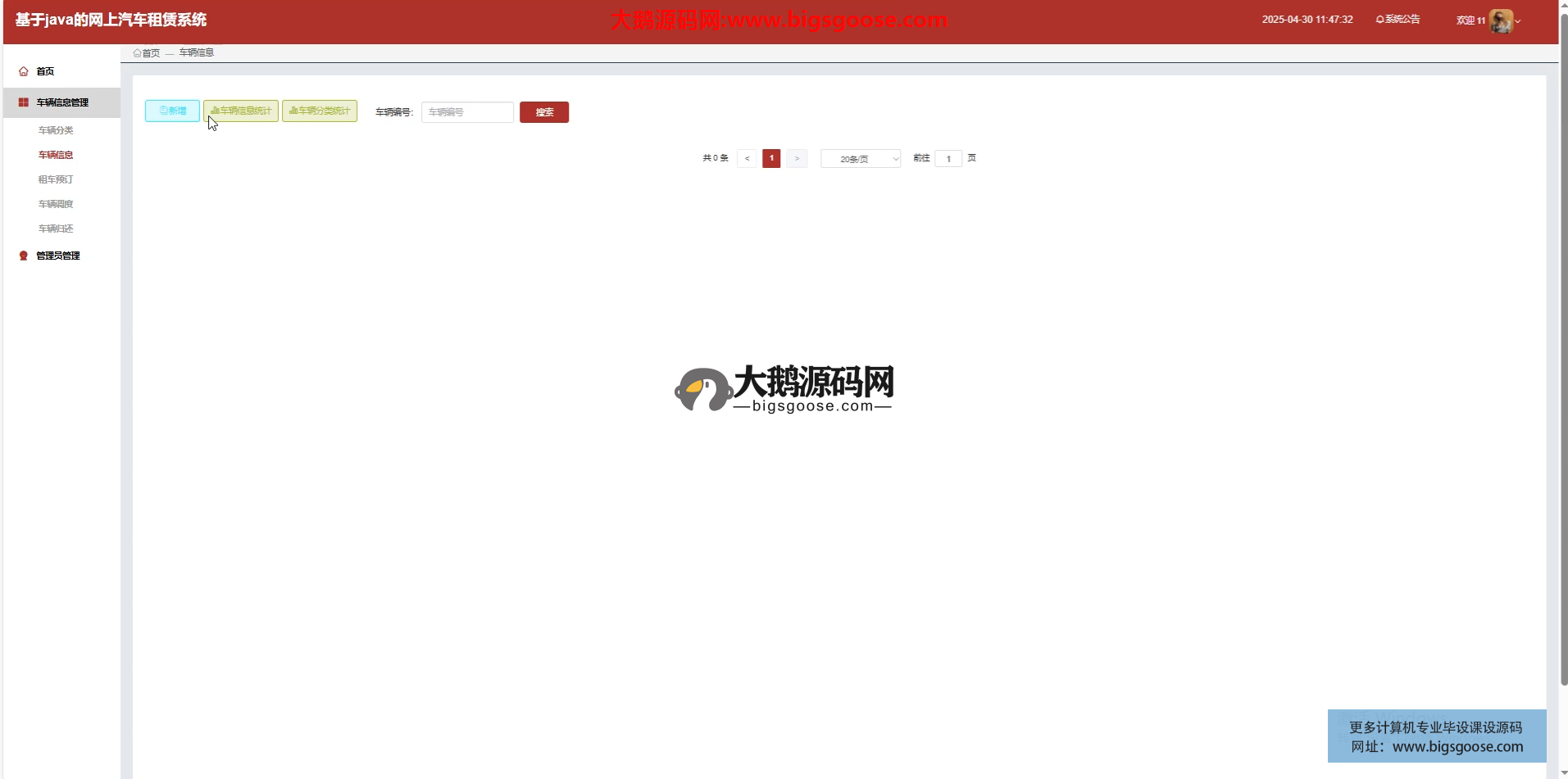The height and width of the screenshot is (779, 1568).
Task: Expand the user menu arrow beside avatar
Action: (1518, 21)
